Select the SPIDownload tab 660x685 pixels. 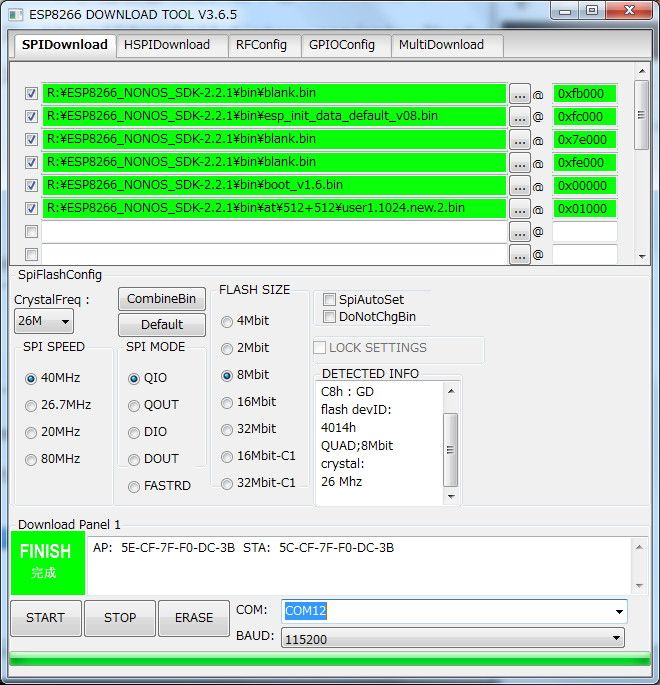tap(65, 45)
